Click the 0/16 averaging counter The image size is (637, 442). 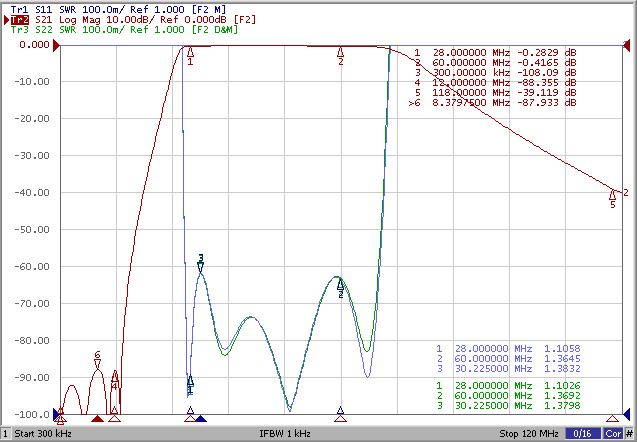pos(583,433)
